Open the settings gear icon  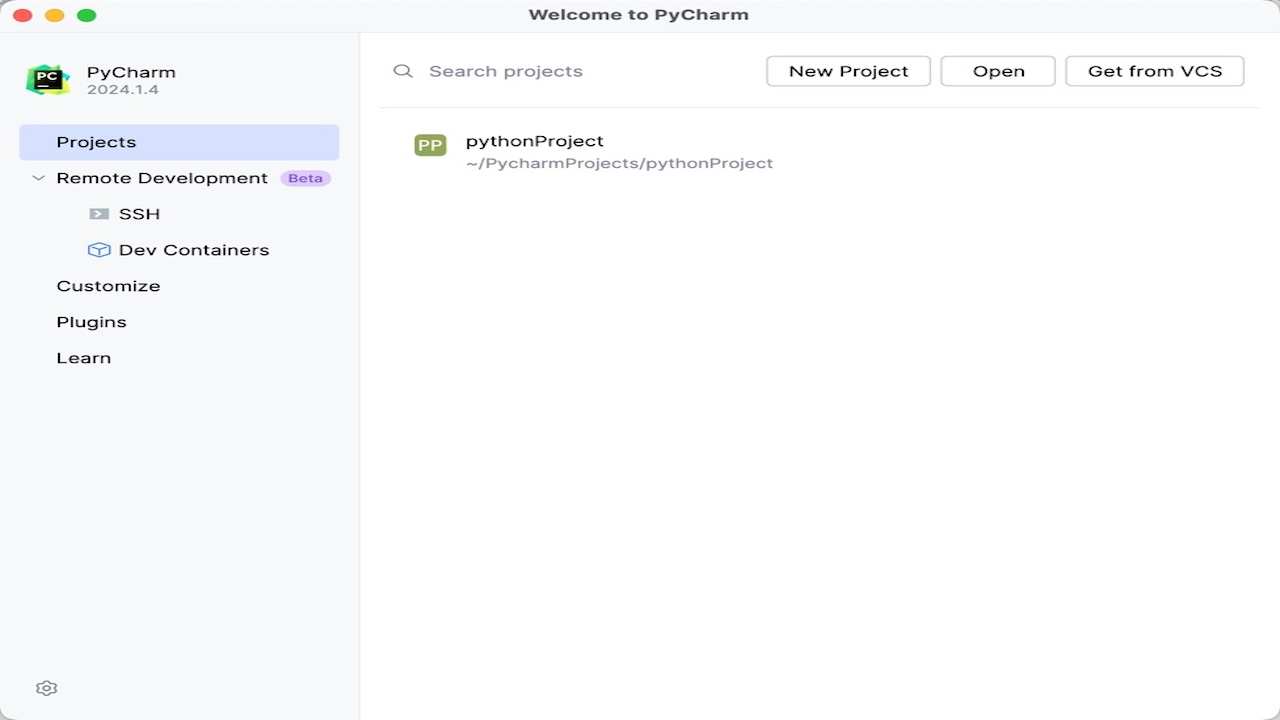[x=46, y=688]
